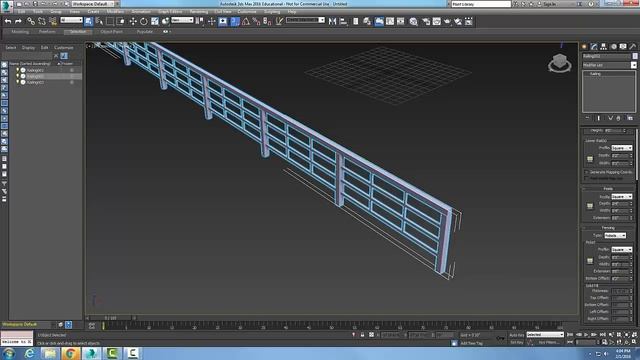Open the Workspace Default dropdown in title bar

point(93,4)
